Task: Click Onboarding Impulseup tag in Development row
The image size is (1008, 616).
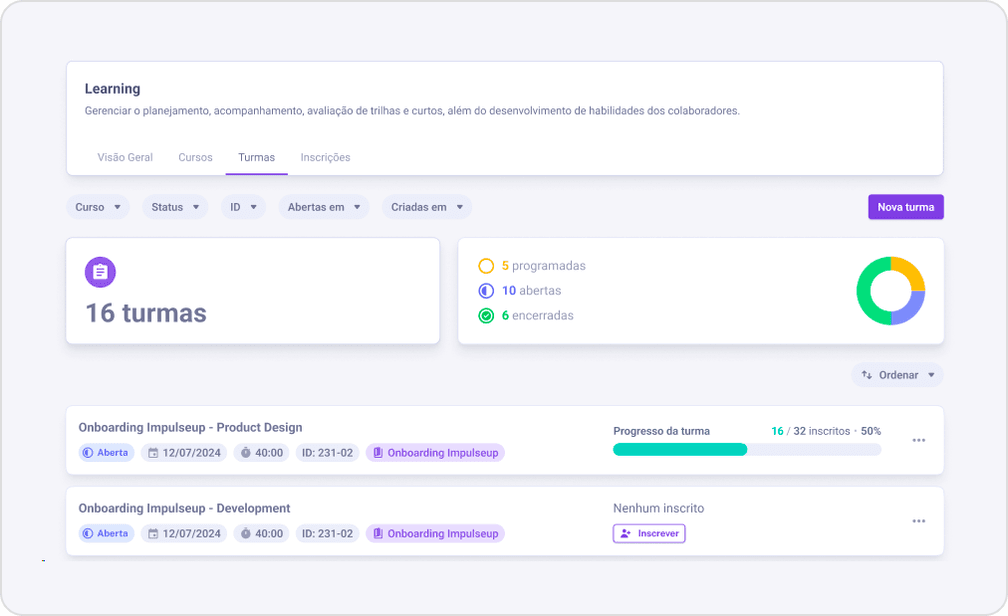Action: (435, 534)
